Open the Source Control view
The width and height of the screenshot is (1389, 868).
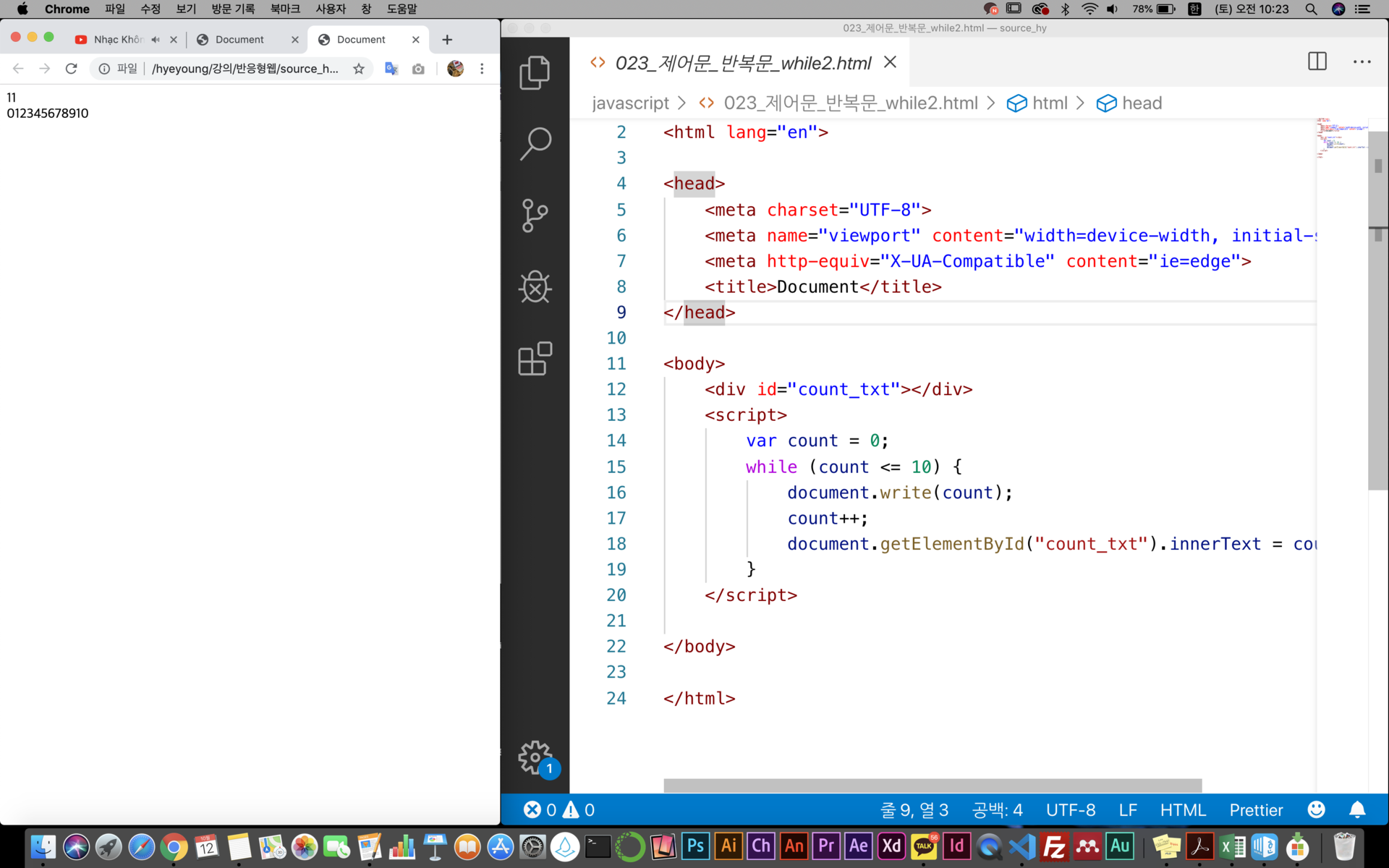[x=535, y=216]
